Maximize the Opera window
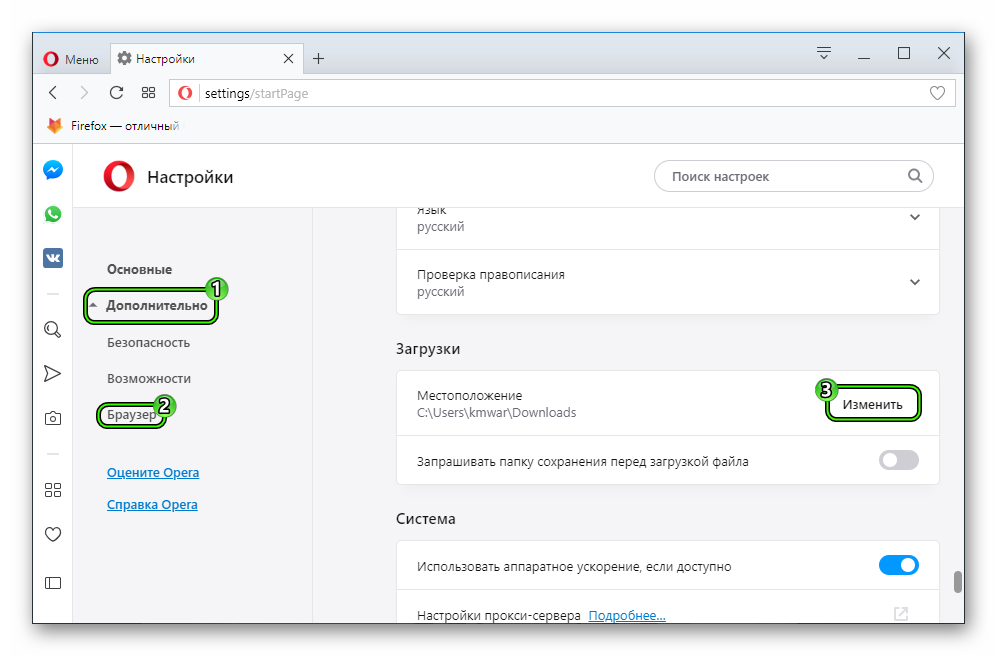997x656 pixels. pyautogui.click(x=904, y=53)
